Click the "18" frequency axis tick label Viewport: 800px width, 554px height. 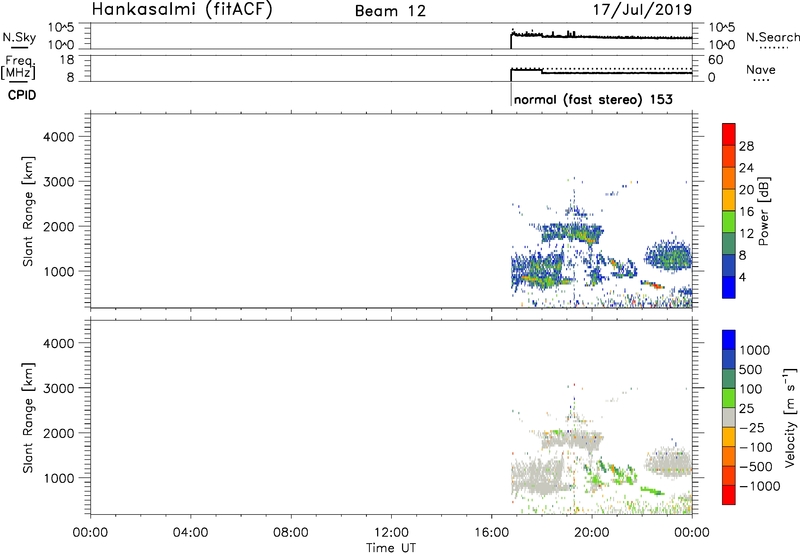click(67, 59)
